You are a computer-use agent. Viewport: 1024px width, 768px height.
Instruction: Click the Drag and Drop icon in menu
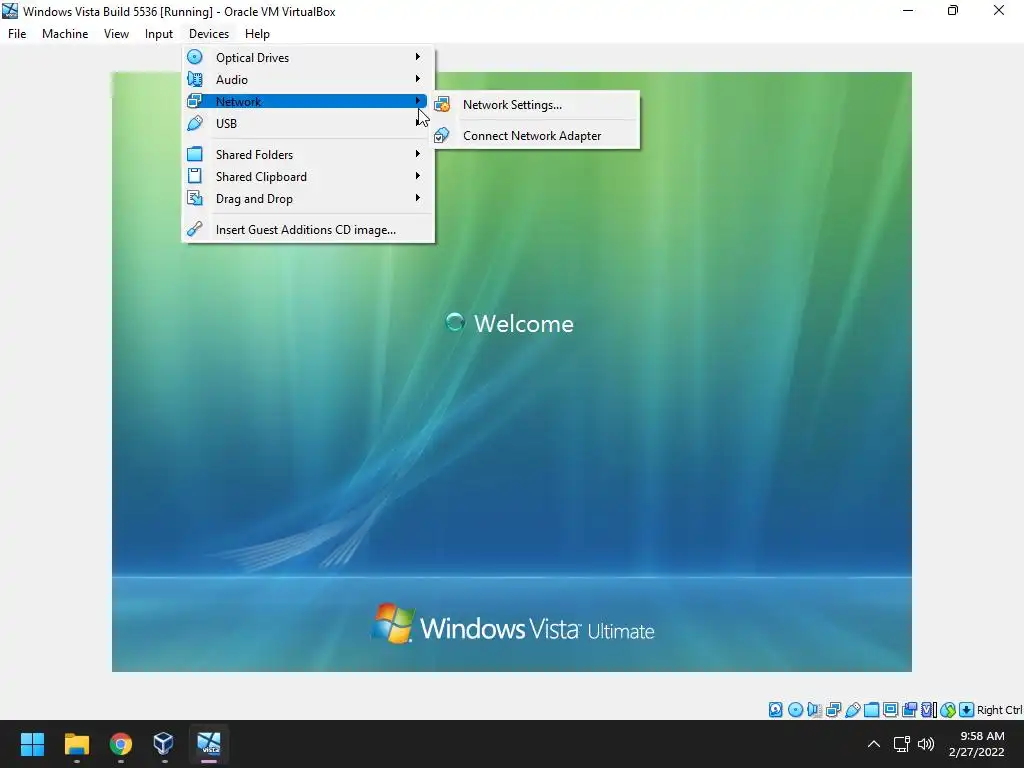pyautogui.click(x=195, y=198)
